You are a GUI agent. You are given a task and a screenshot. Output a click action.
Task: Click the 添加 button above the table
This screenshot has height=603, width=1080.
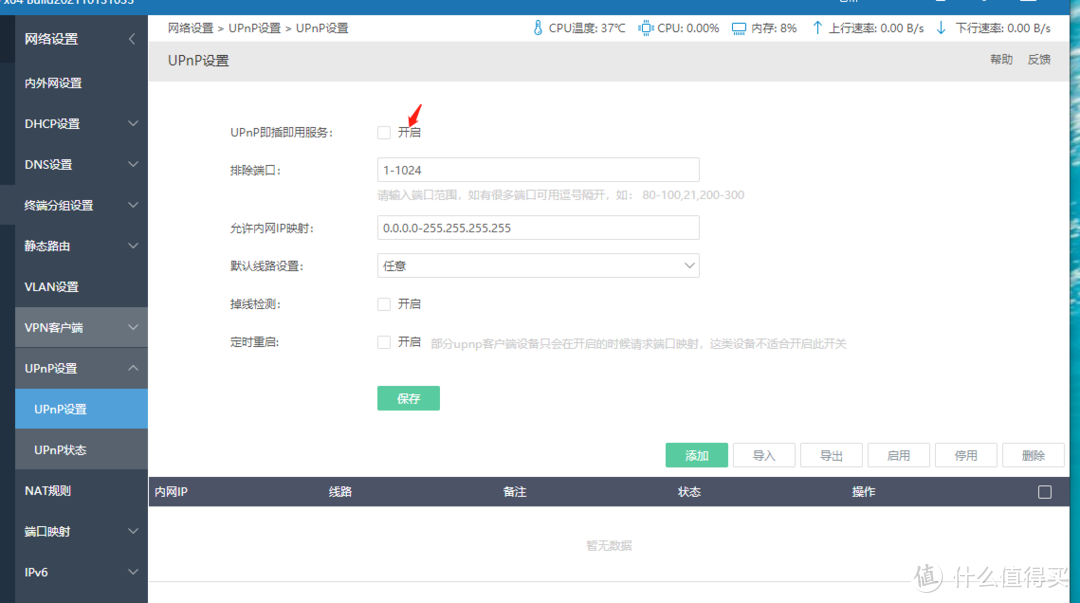(x=696, y=455)
